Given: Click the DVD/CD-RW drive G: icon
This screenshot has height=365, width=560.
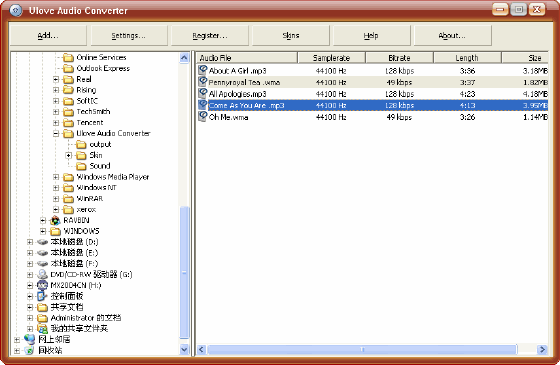Looking at the screenshot, I should [42, 274].
